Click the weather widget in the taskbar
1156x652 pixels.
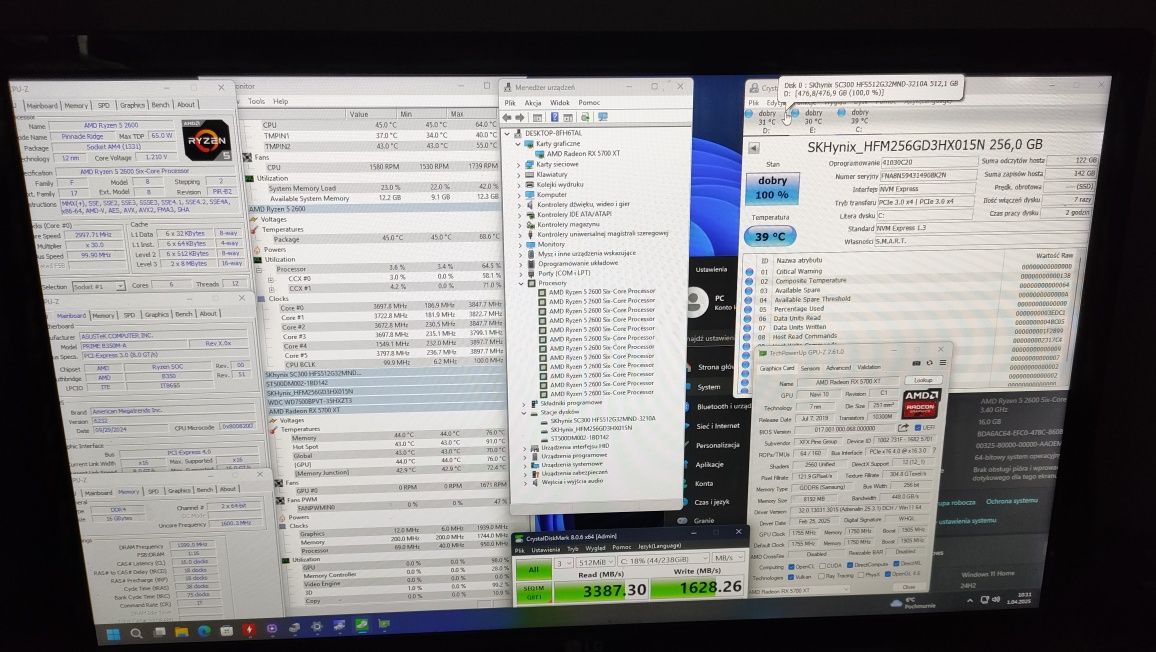click(x=914, y=603)
